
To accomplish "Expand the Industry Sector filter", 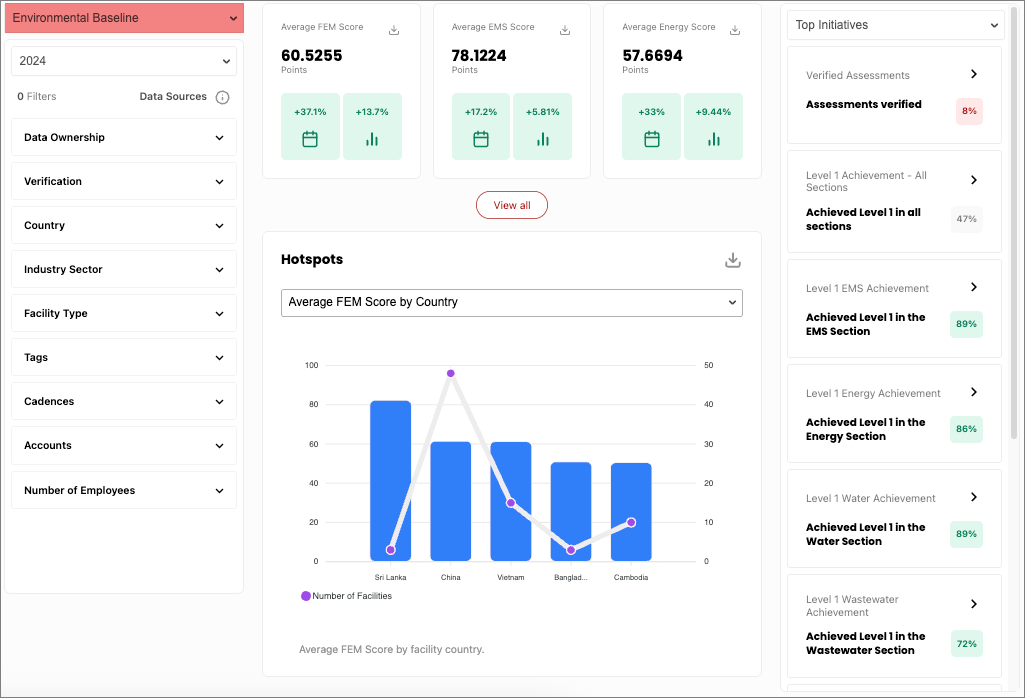I will pyautogui.click(x=123, y=269).
